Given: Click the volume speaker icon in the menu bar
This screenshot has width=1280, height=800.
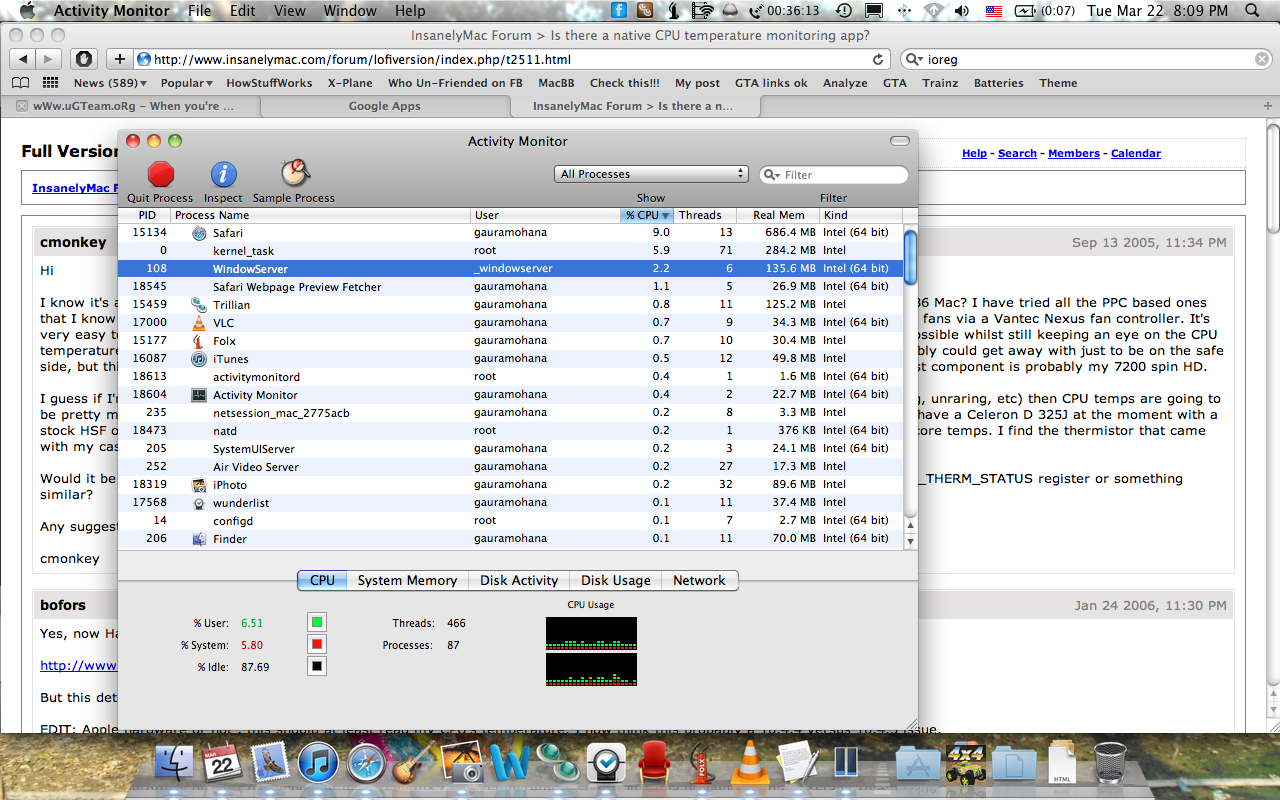Looking at the screenshot, I should 961,11.
